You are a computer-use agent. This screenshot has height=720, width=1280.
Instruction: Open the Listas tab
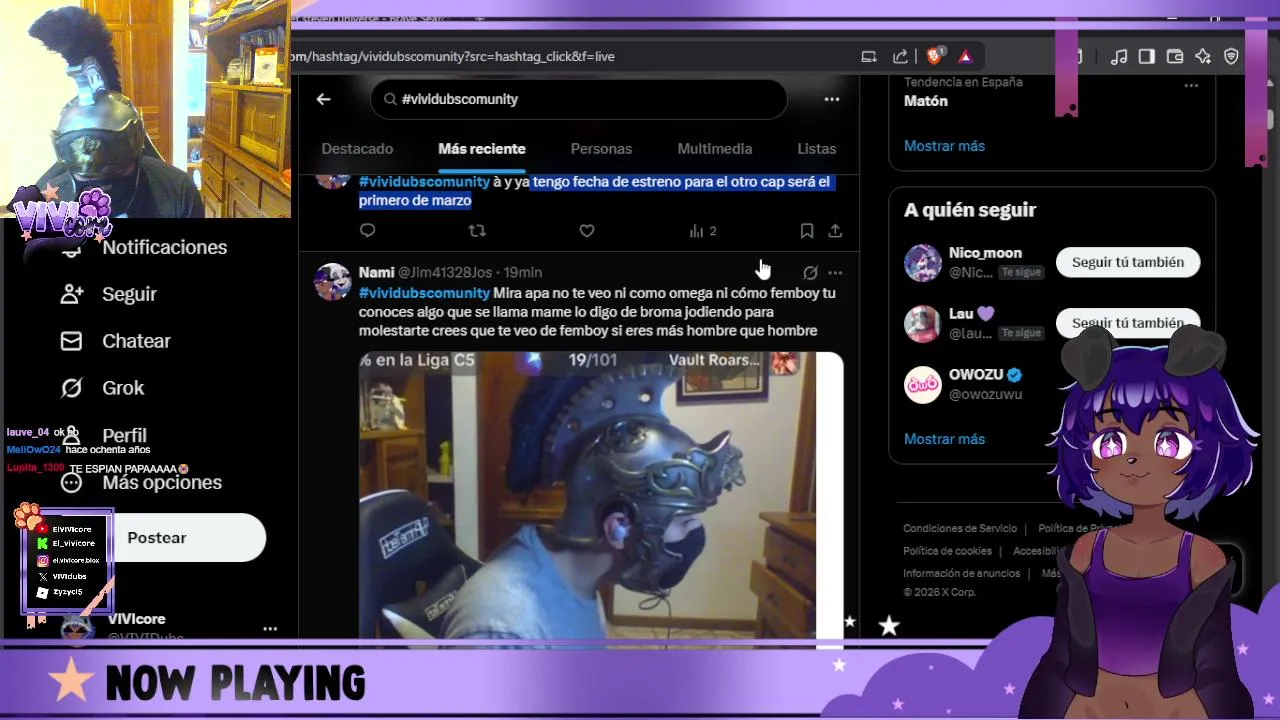pyautogui.click(x=816, y=148)
